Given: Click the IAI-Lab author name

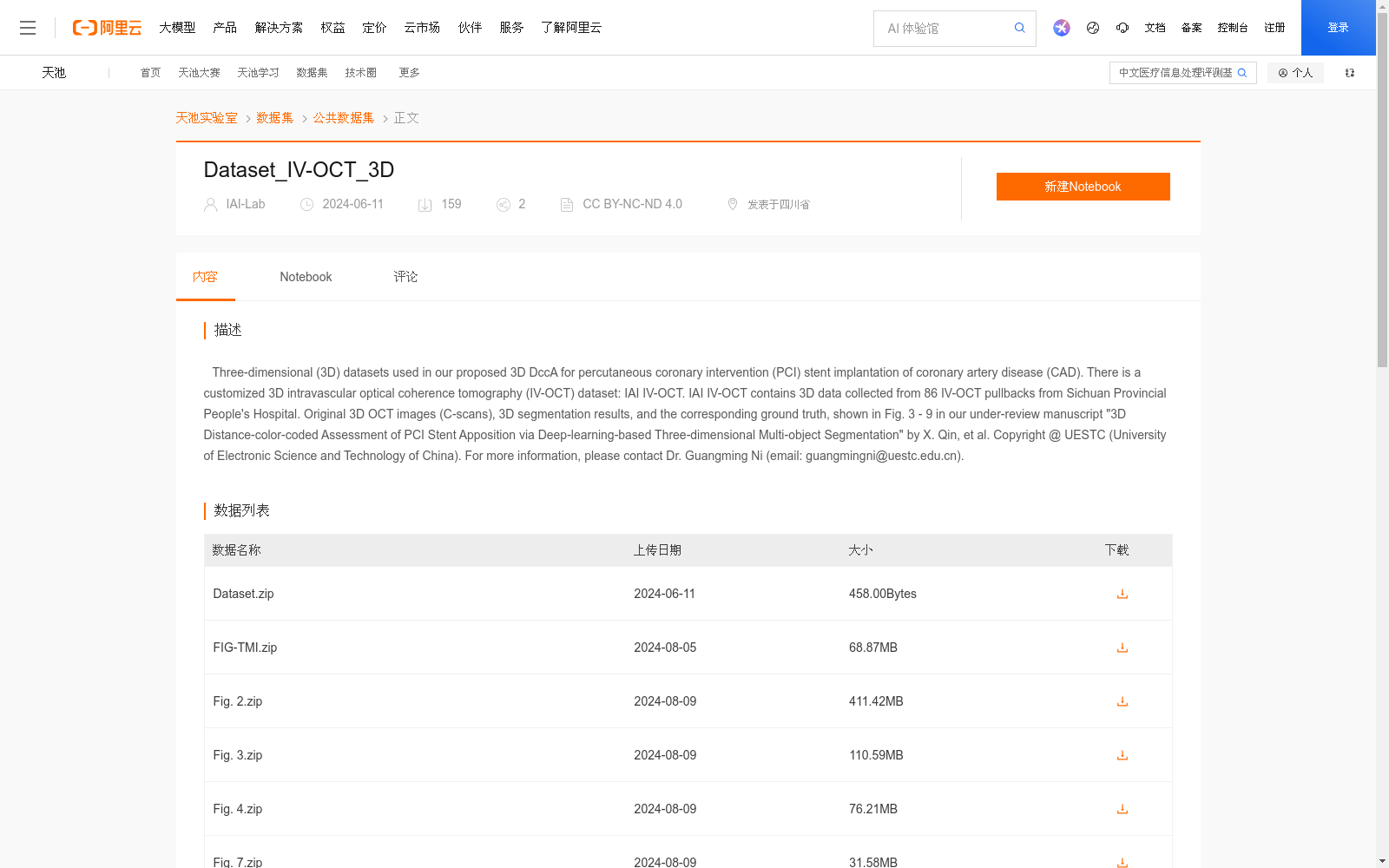Looking at the screenshot, I should click(x=246, y=204).
